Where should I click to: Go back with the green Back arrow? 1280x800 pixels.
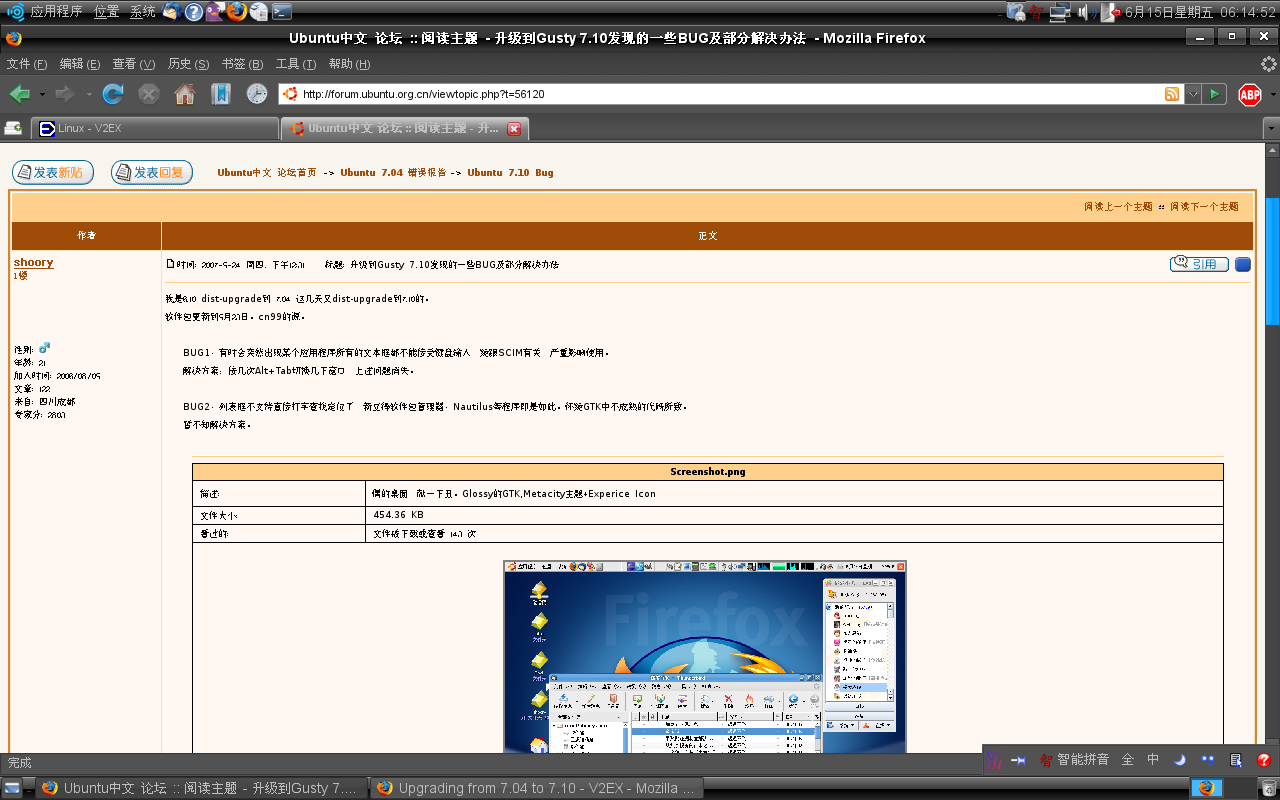click(18, 94)
